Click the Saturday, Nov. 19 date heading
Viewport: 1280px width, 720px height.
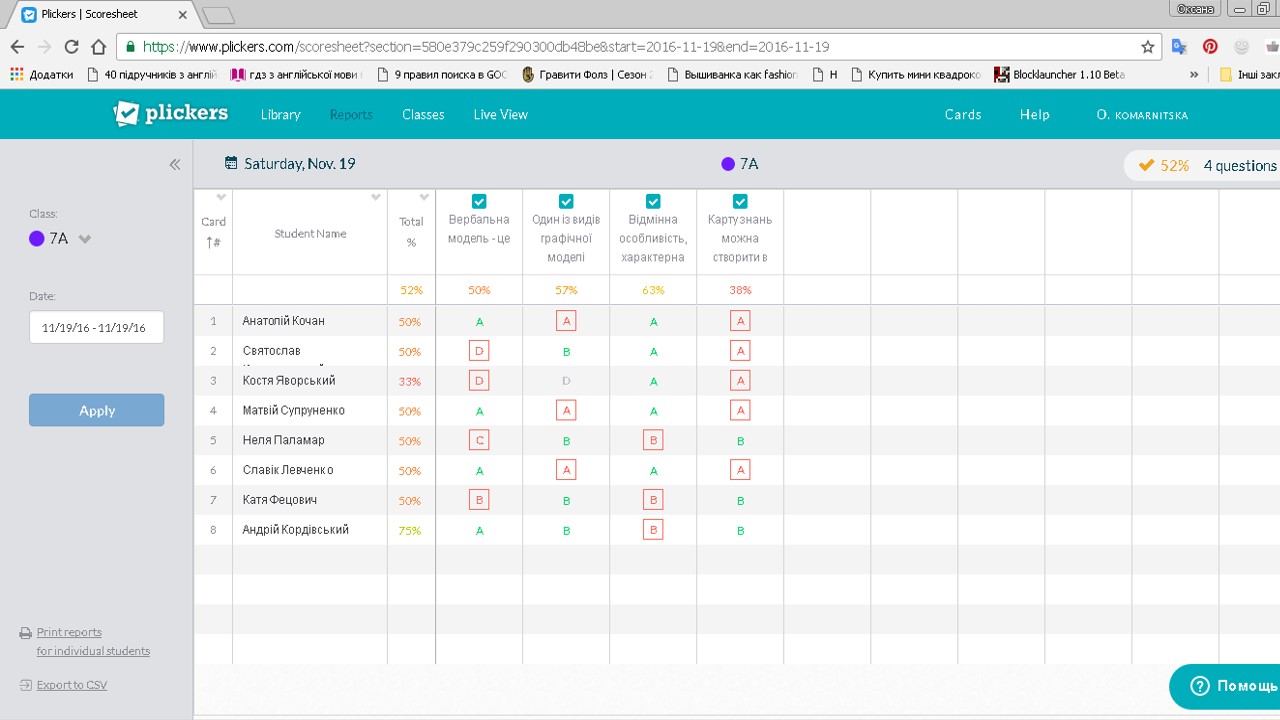tap(299, 164)
